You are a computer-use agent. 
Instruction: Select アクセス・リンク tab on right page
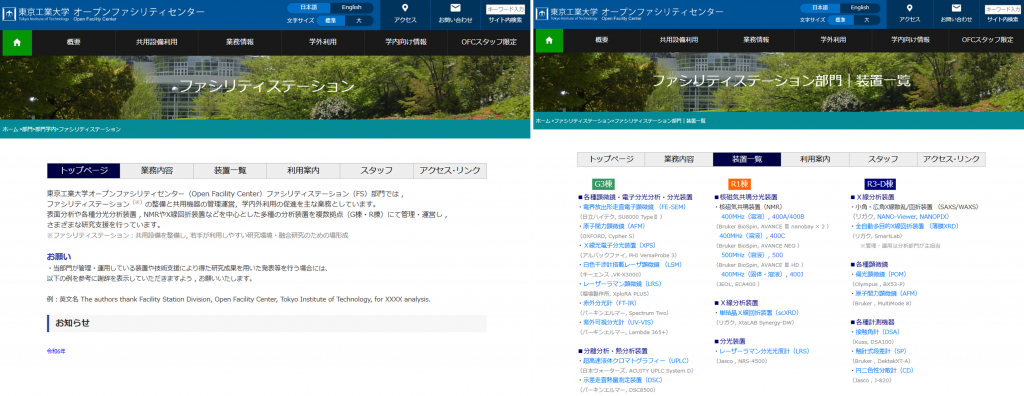(952, 159)
